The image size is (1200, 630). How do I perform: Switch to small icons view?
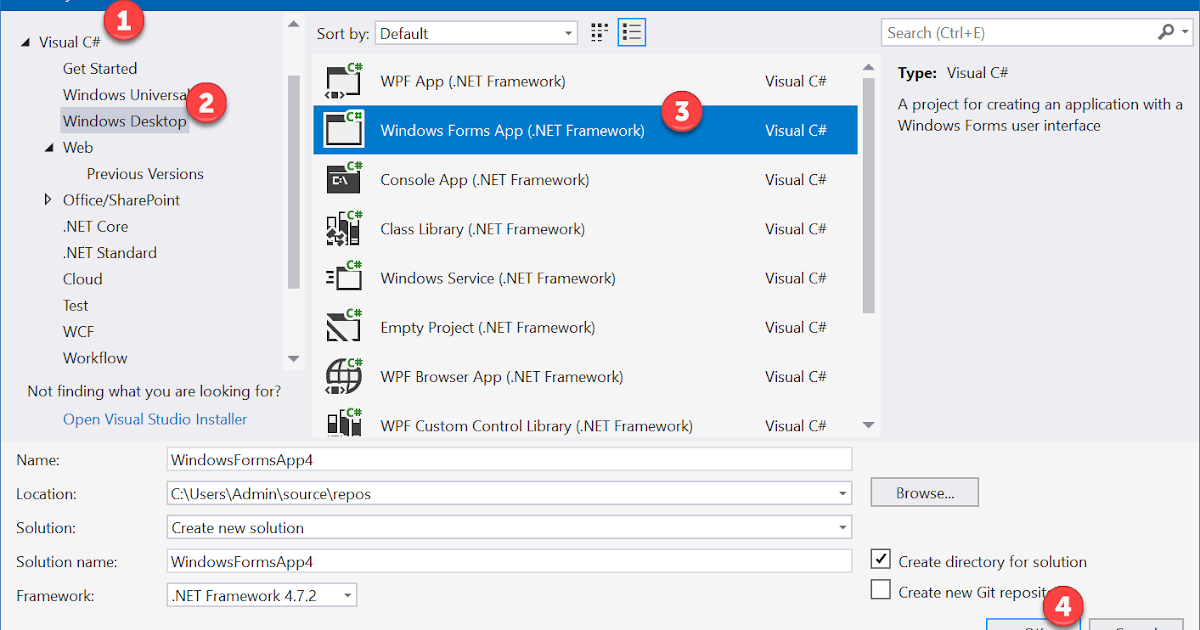click(598, 32)
